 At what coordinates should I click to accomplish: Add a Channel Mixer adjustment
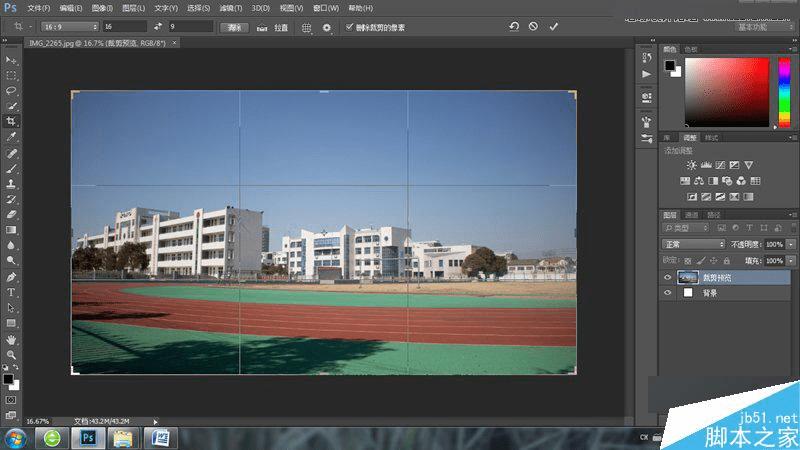[x=741, y=181]
